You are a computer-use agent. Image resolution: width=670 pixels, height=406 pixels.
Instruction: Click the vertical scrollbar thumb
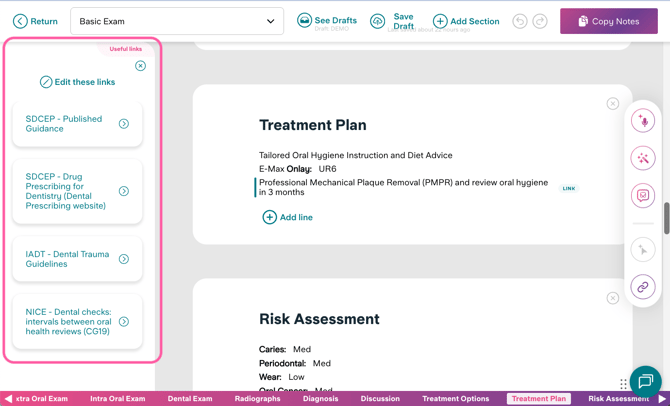click(x=666, y=218)
